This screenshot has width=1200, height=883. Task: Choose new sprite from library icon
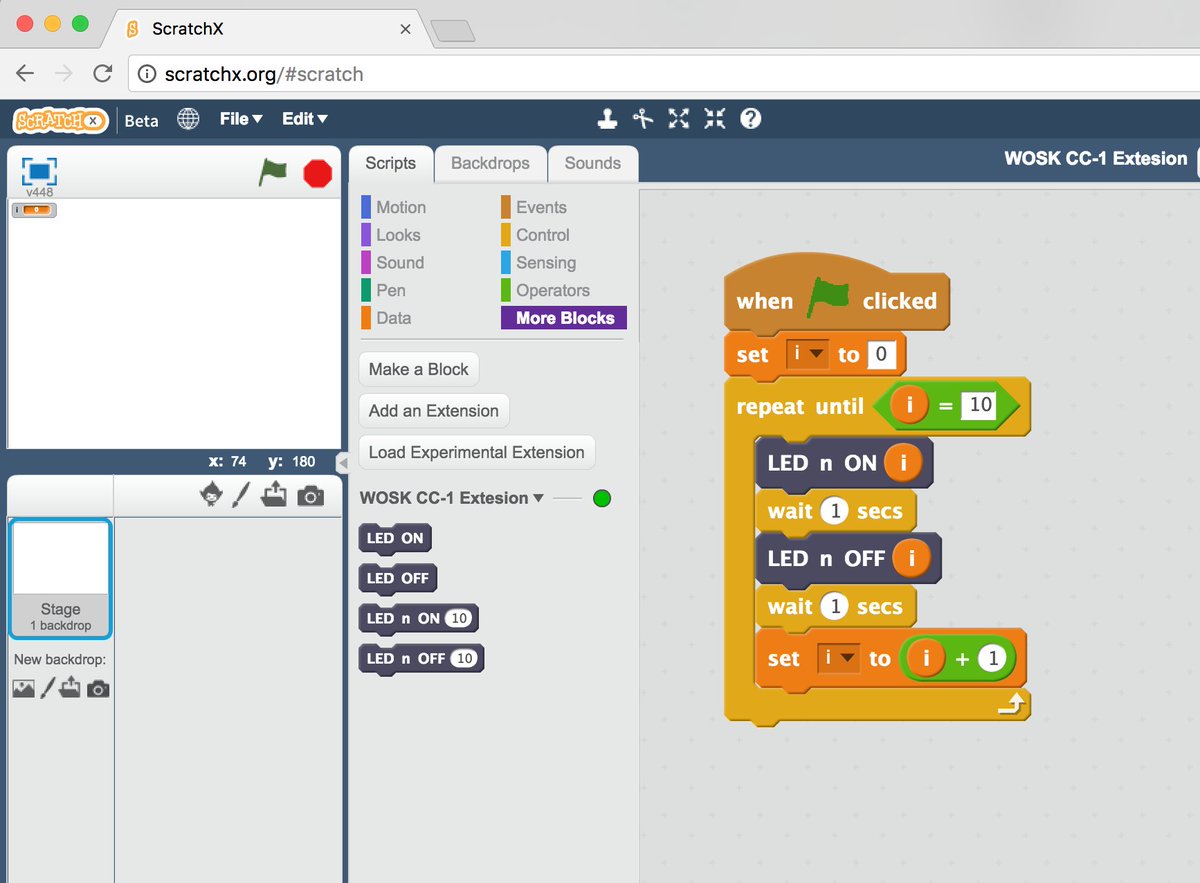211,494
